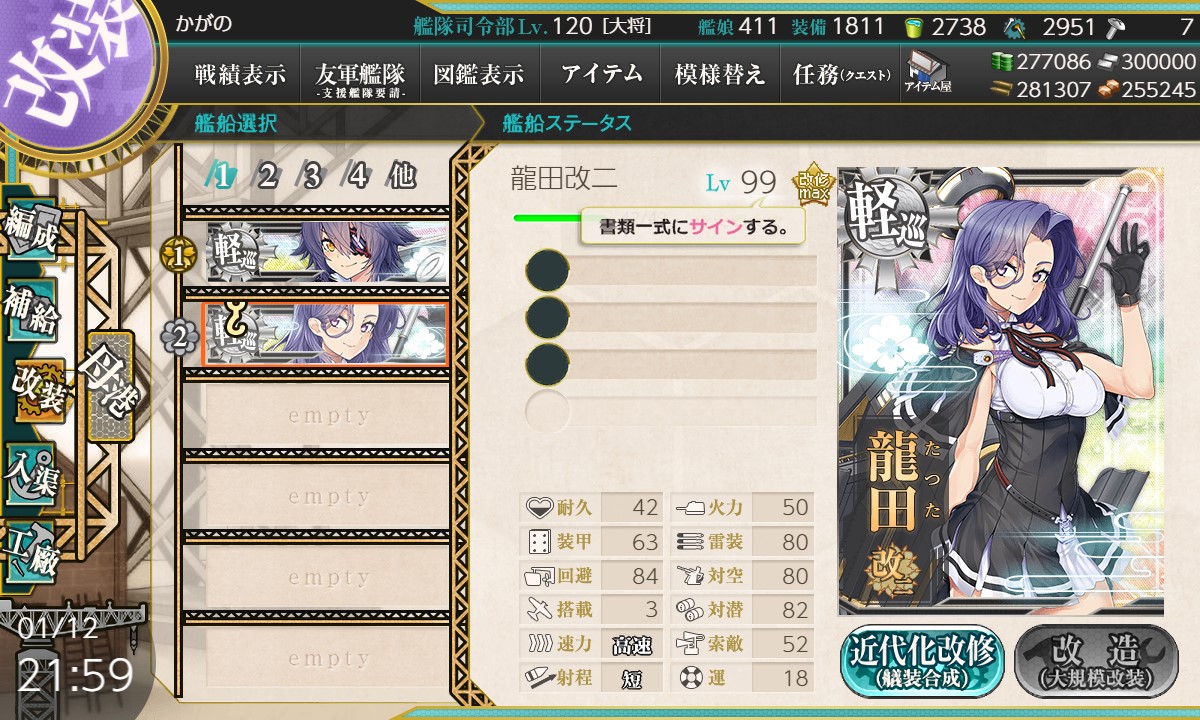Switch to fleet 3 tab
Image resolution: width=1200 pixels, height=720 pixels.
(x=312, y=176)
